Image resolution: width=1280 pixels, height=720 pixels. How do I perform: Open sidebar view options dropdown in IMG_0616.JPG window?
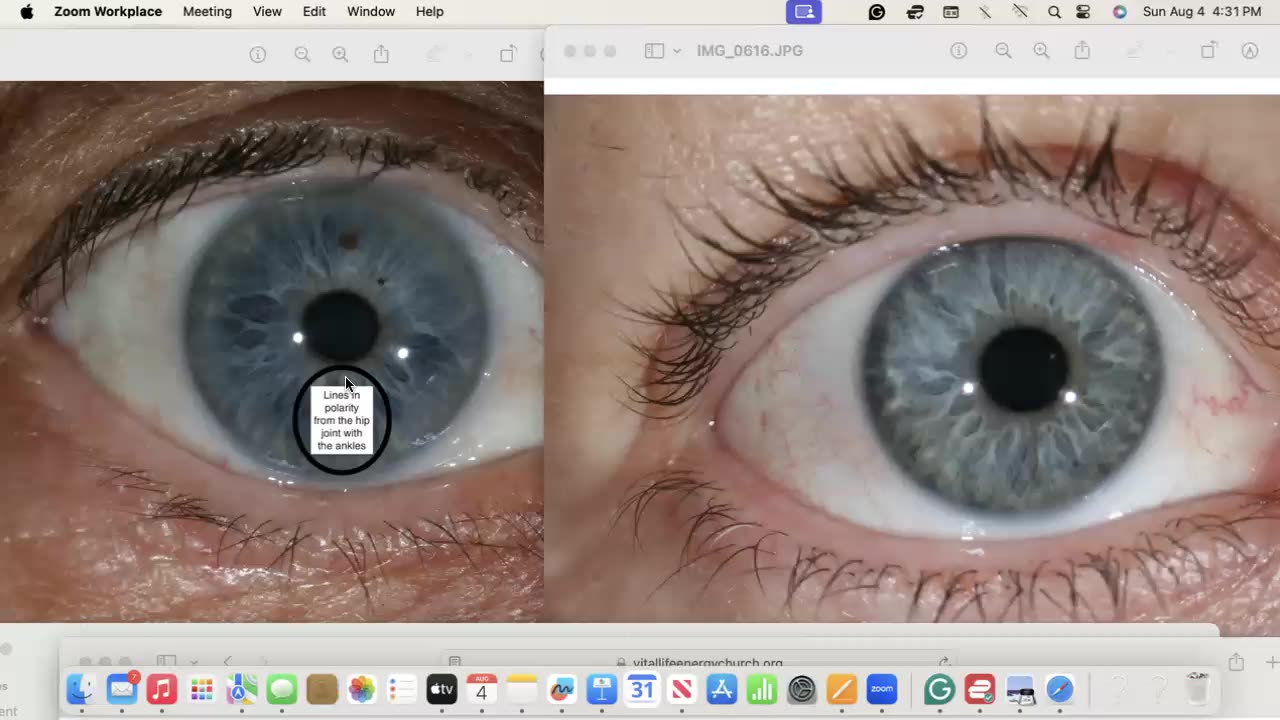click(677, 51)
